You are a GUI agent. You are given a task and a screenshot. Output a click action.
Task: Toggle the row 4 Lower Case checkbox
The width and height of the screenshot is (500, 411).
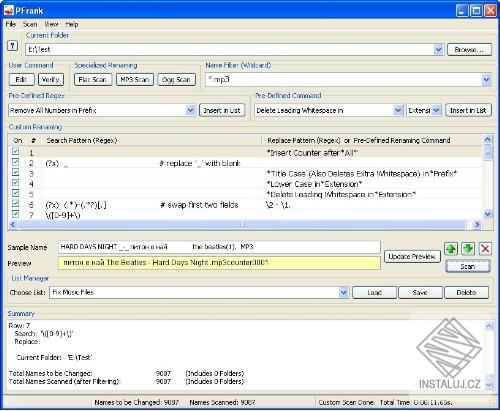(x=15, y=183)
